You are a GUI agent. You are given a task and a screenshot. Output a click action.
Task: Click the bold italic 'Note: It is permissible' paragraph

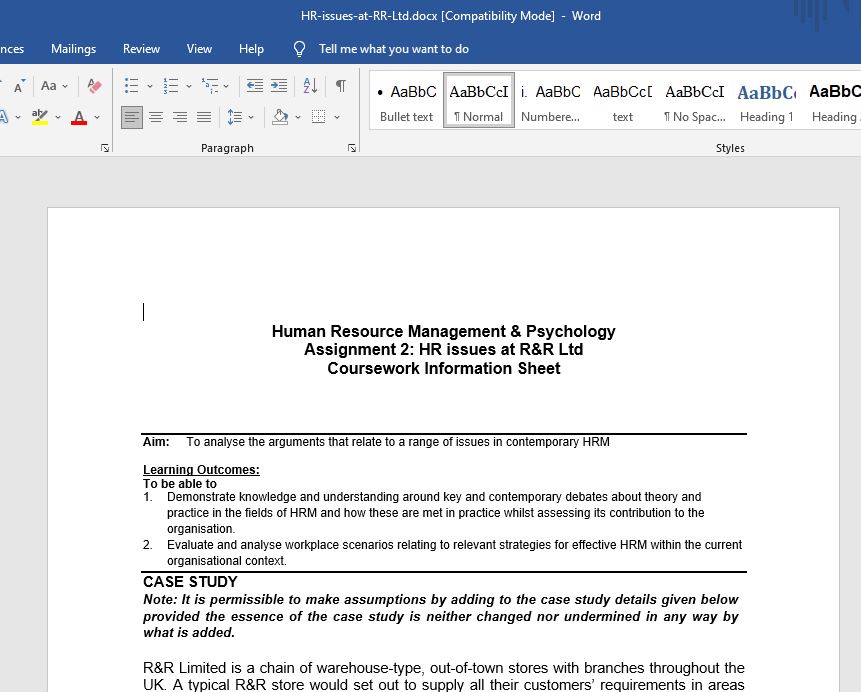tap(441, 616)
